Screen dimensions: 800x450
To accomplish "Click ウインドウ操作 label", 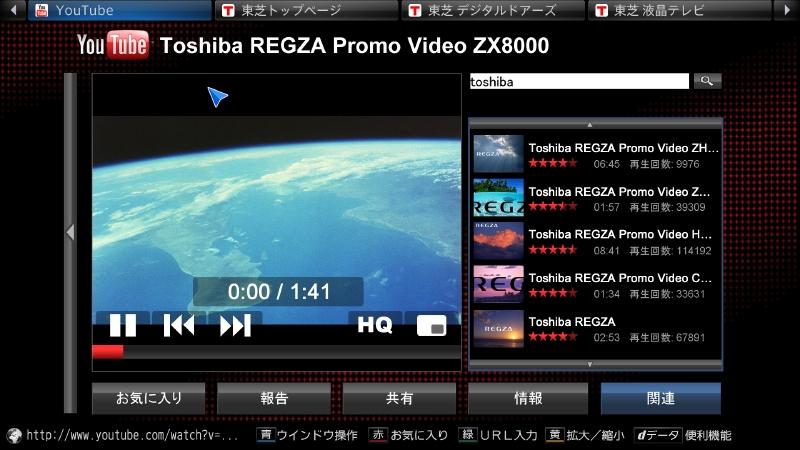I will (317, 435).
